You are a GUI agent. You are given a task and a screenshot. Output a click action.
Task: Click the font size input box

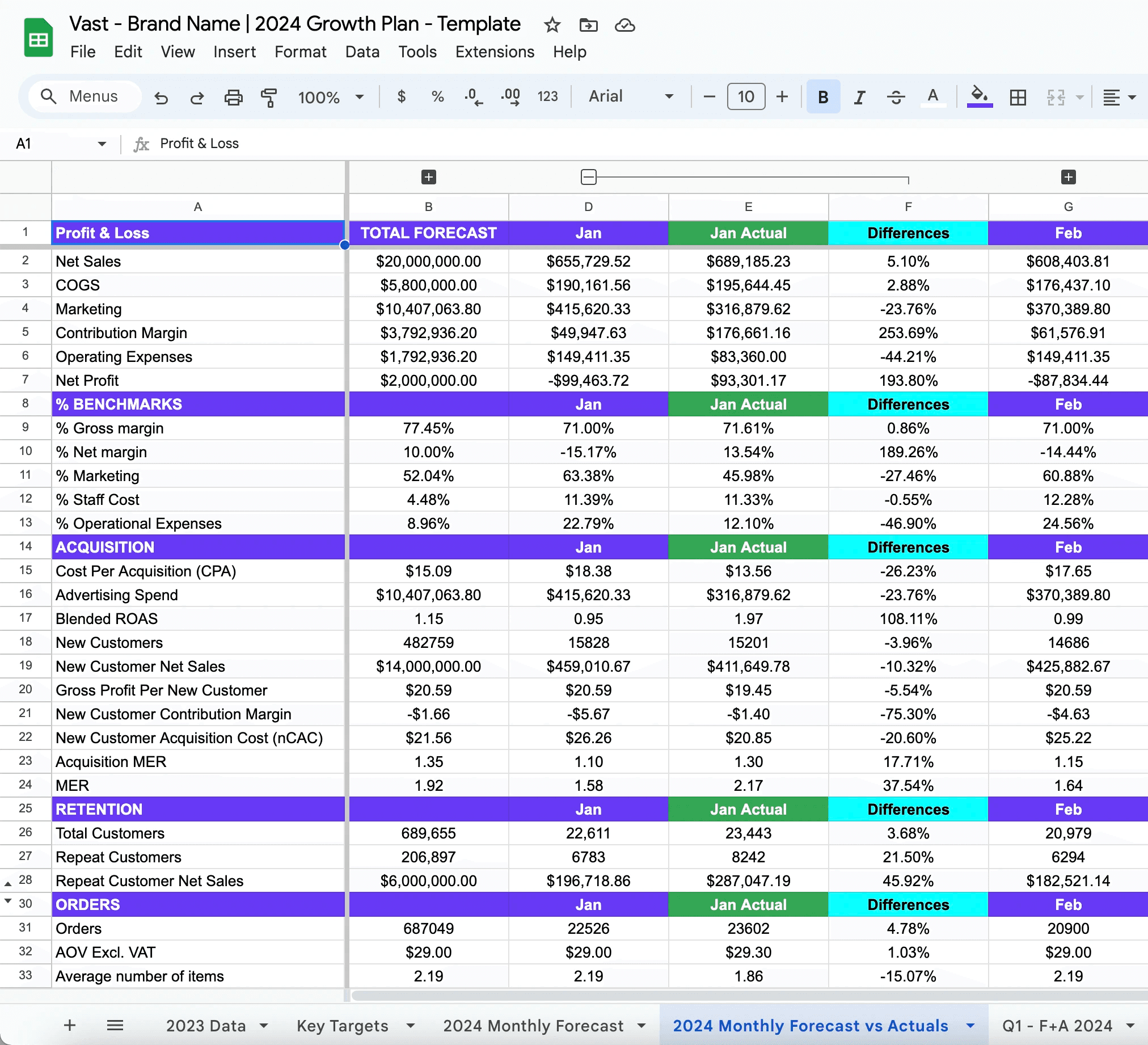tap(745, 97)
